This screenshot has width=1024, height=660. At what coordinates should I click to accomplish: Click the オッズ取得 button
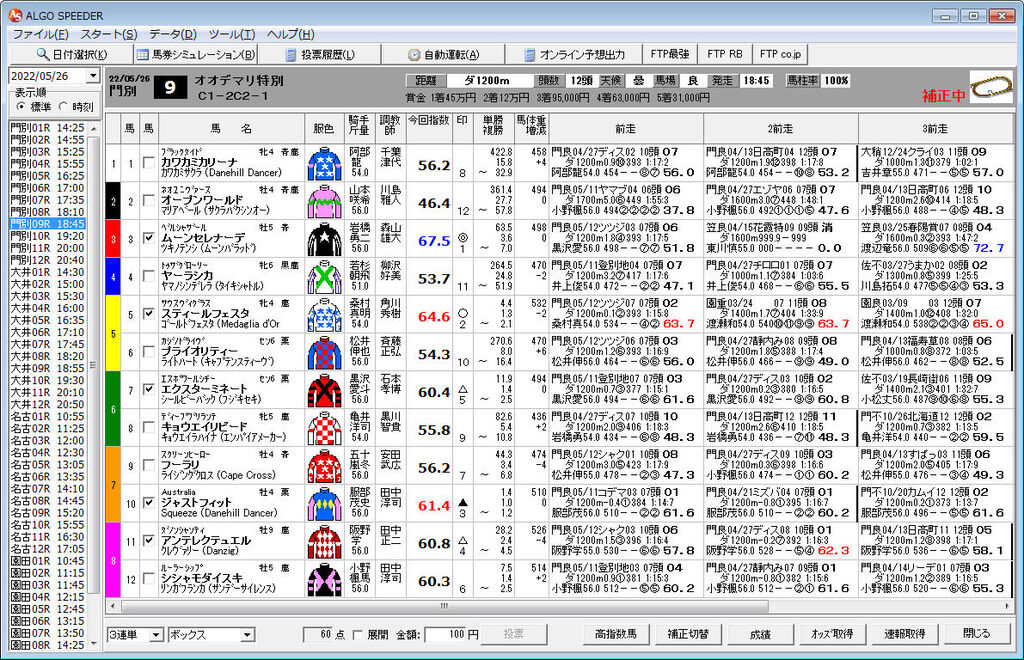point(832,634)
